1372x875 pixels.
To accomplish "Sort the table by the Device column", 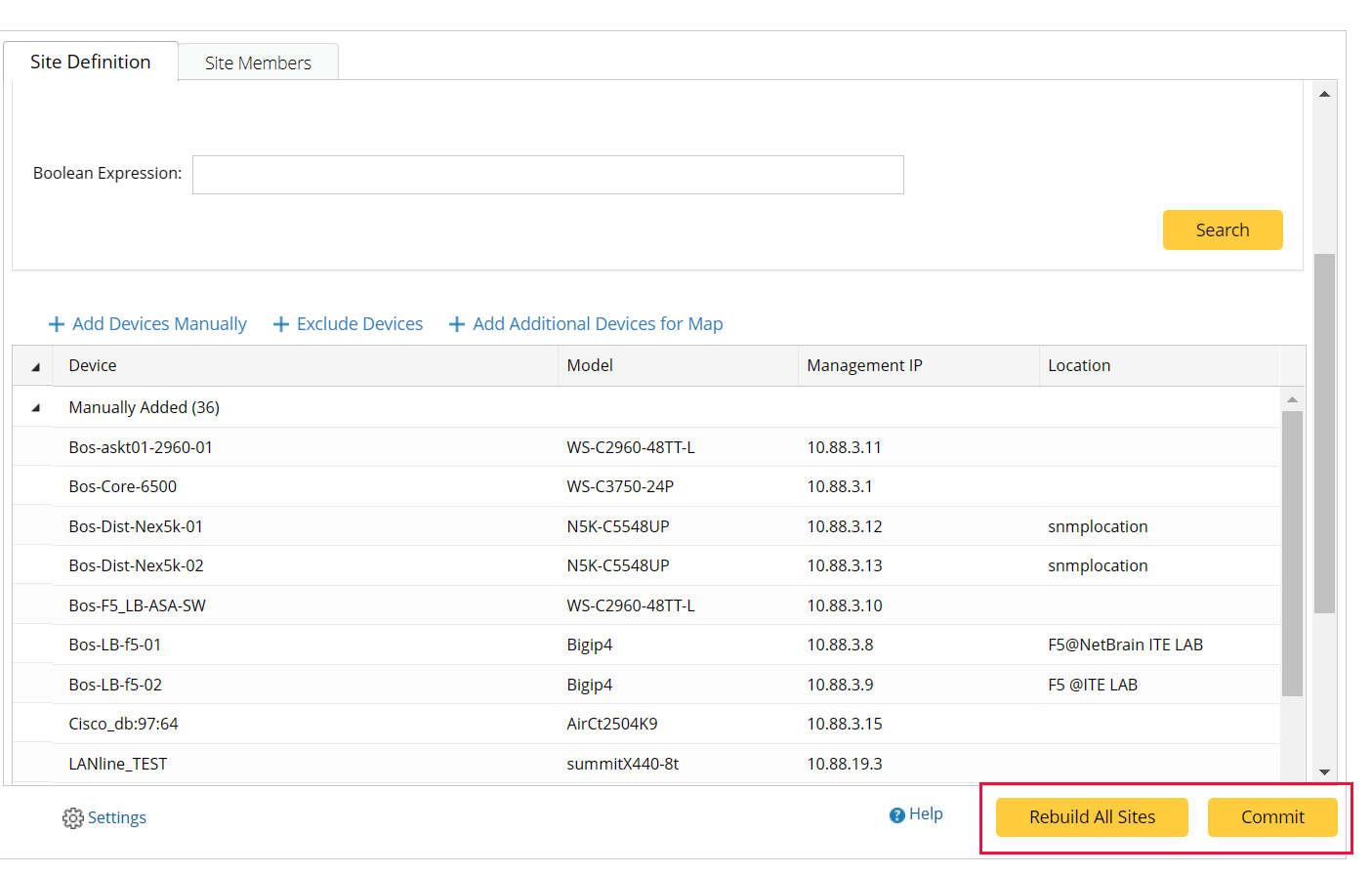I will coord(92,364).
